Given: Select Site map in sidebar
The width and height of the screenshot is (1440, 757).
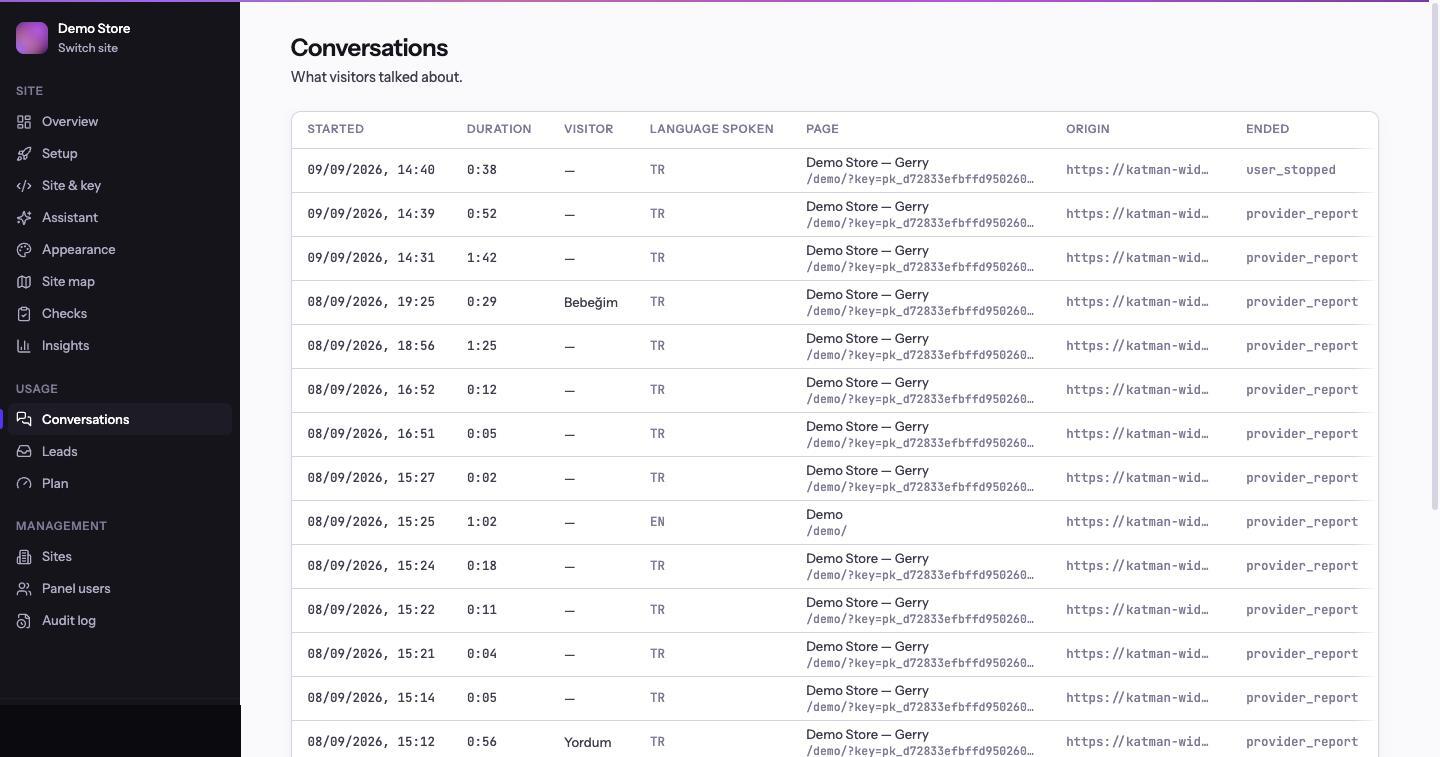Looking at the screenshot, I should 120,282.
